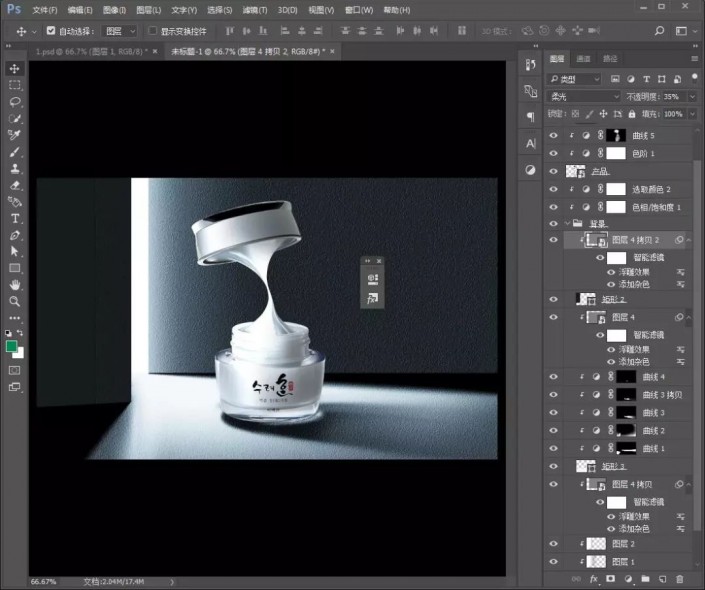Select the Lasso tool
Viewport: 705px width, 590px height.
point(14,102)
